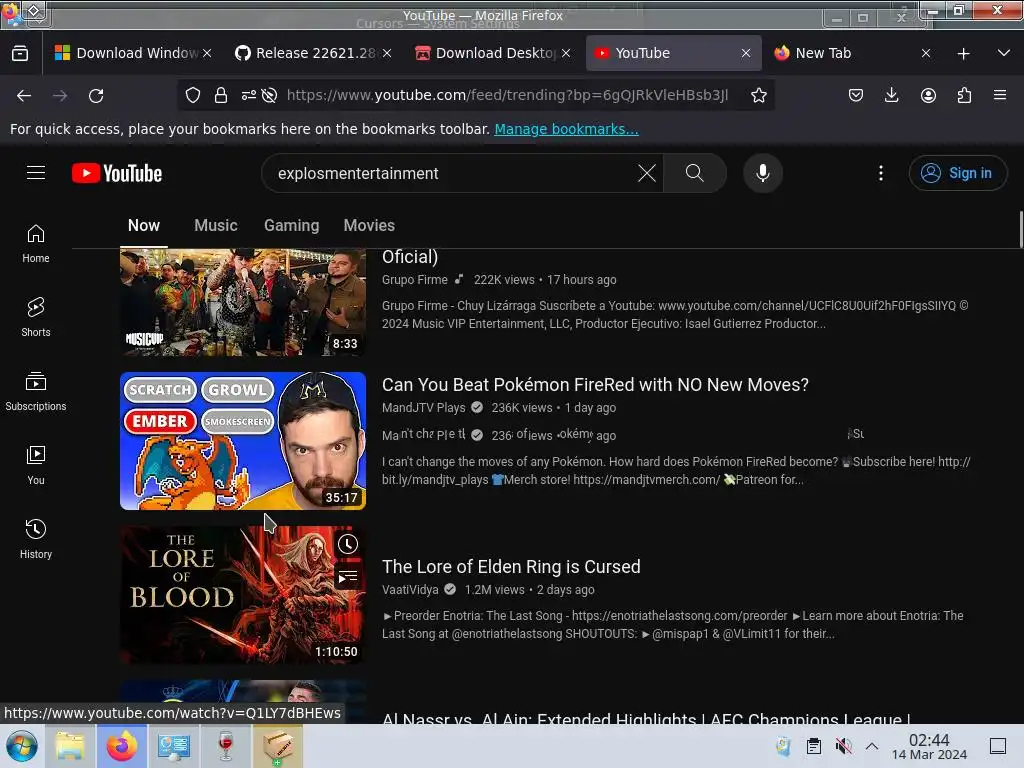Image resolution: width=1024 pixels, height=768 pixels.
Task: Close the YouTube browser tab
Action: [x=746, y=53]
